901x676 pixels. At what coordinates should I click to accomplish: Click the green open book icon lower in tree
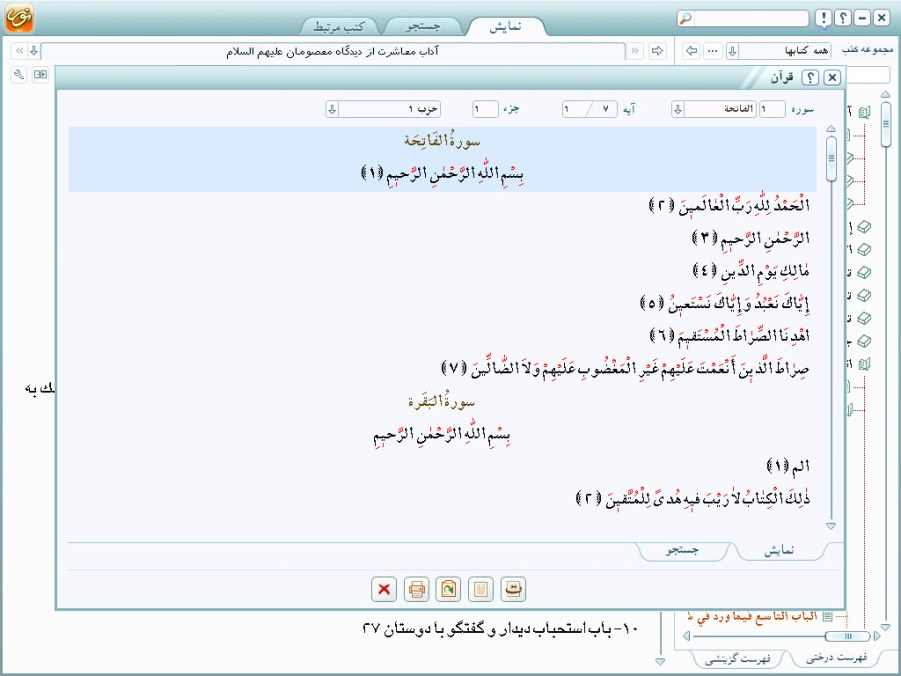pos(864,364)
